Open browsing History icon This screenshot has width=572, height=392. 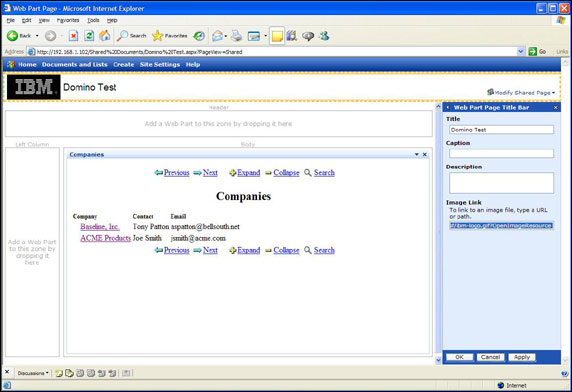pyautogui.click(x=199, y=36)
